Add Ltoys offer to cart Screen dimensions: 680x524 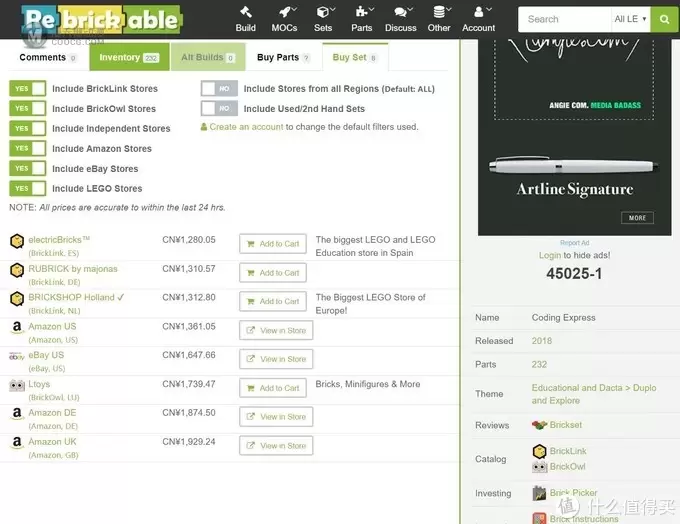273,388
